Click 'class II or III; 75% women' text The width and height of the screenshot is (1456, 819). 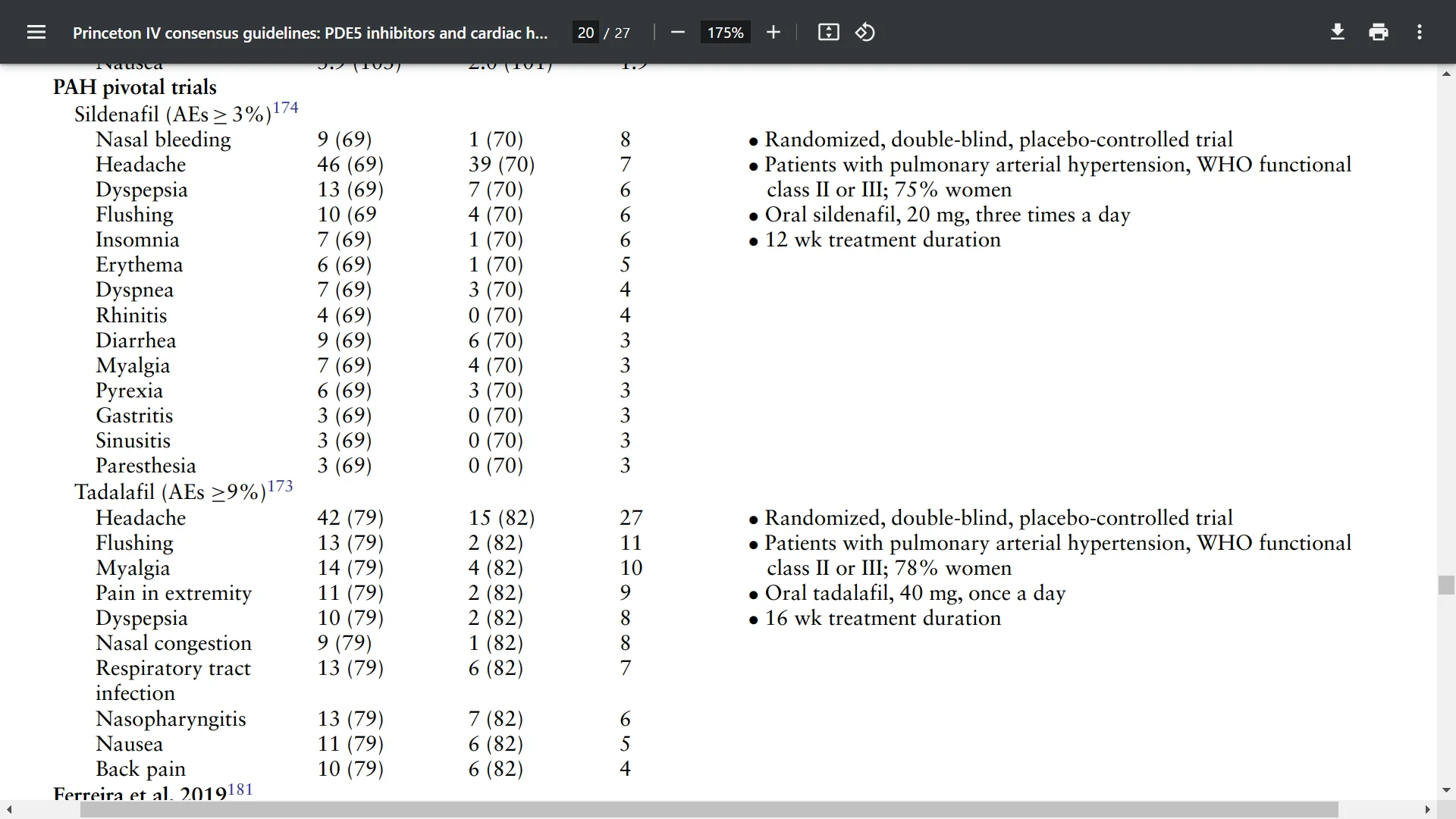pos(889,190)
